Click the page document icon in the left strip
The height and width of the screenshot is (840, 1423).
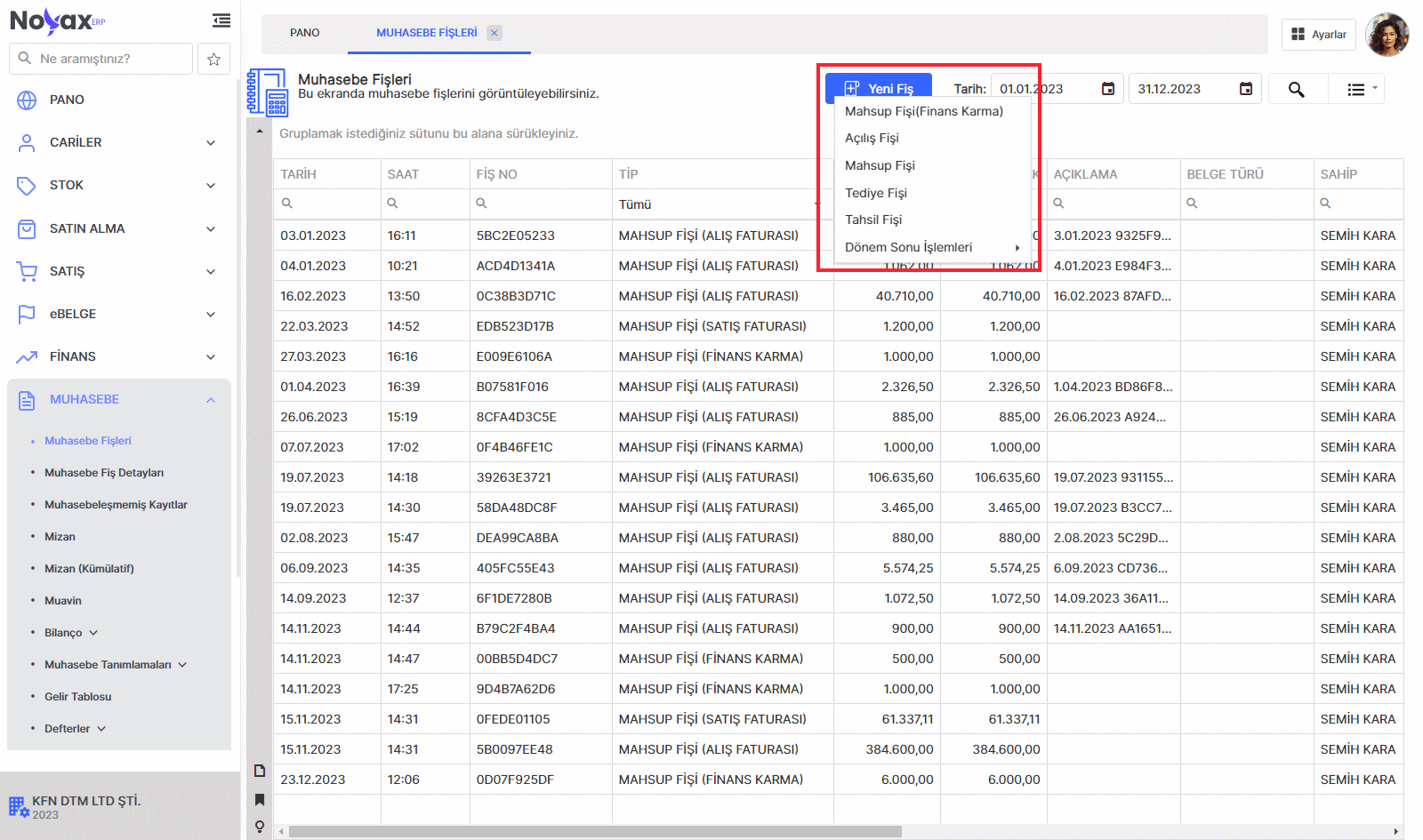[x=260, y=771]
